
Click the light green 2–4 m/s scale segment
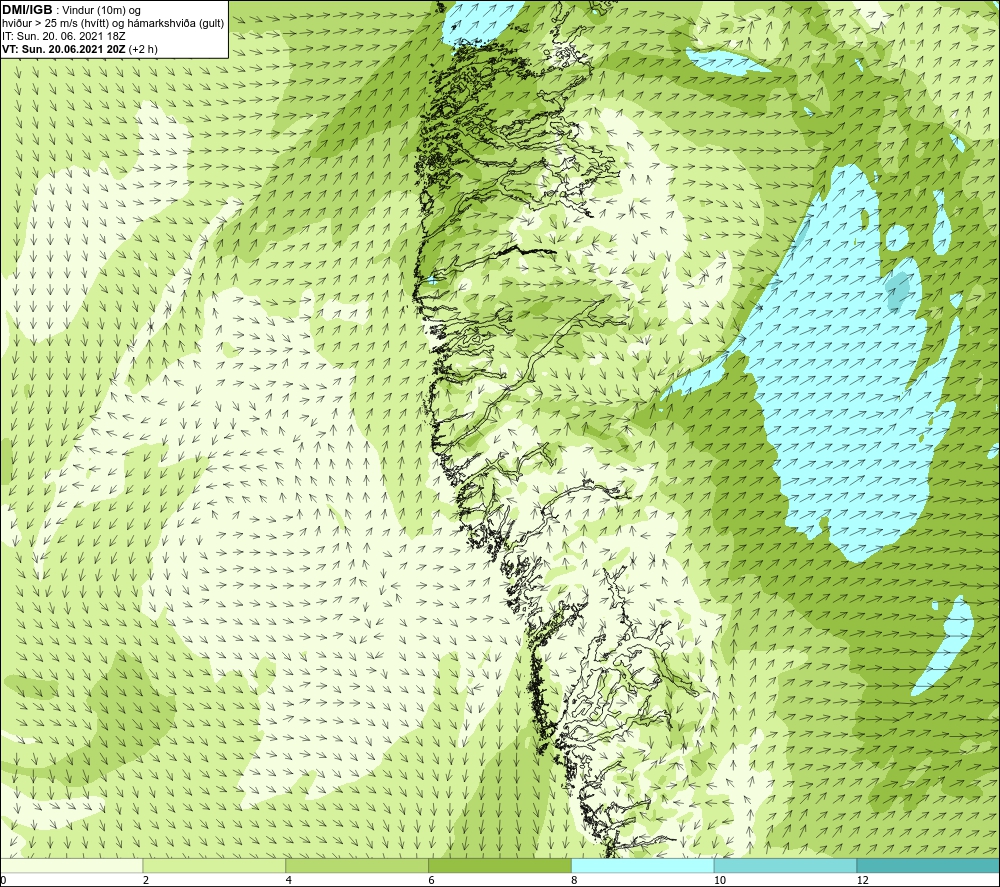[214, 865]
